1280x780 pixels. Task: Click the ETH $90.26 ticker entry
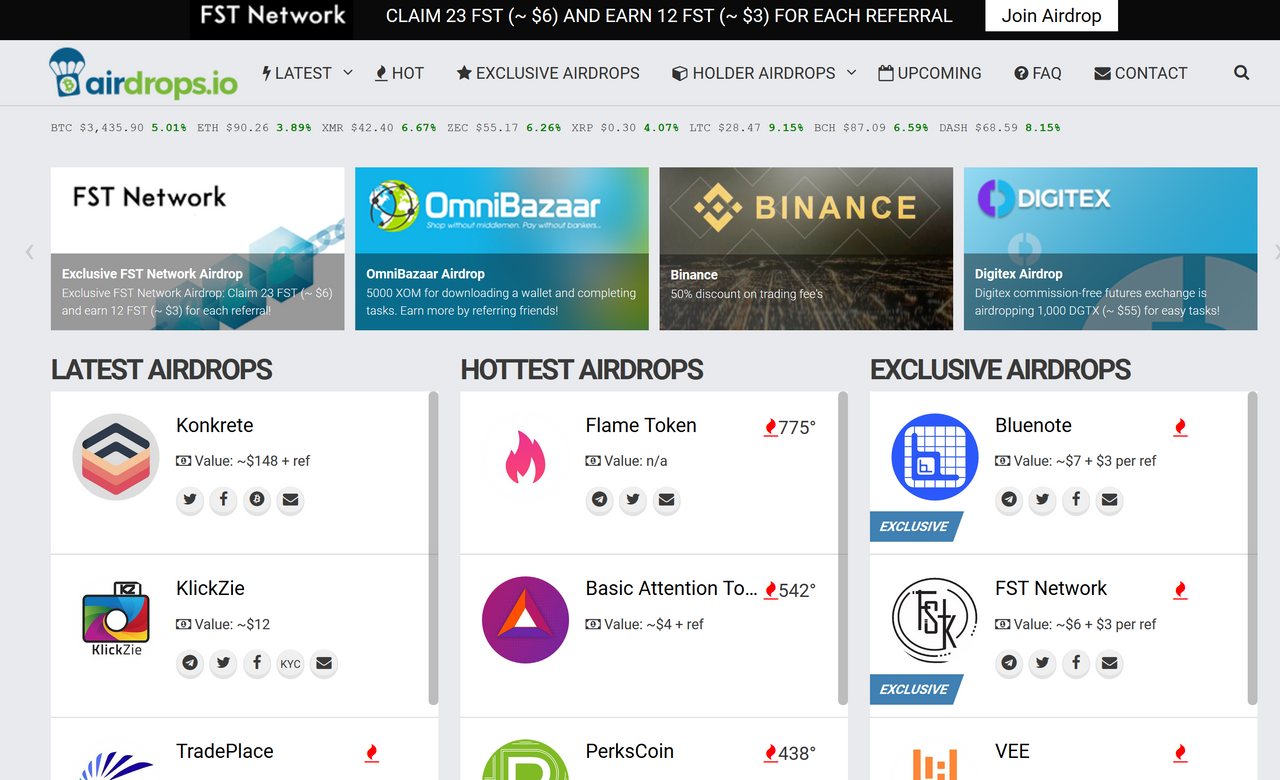click(254, 128)
